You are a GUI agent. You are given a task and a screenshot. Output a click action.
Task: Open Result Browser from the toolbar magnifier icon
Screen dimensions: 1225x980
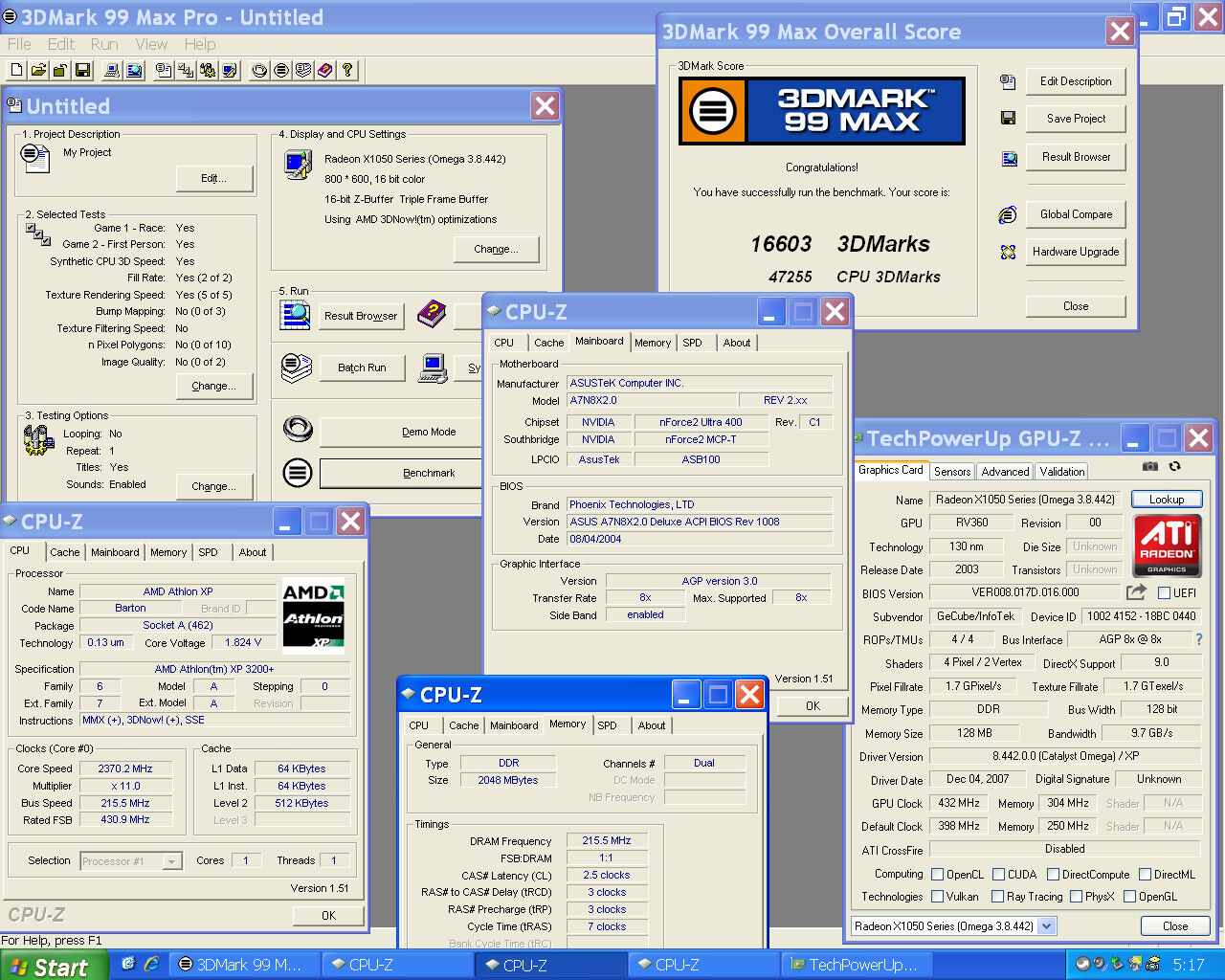[x=134, y=70]
